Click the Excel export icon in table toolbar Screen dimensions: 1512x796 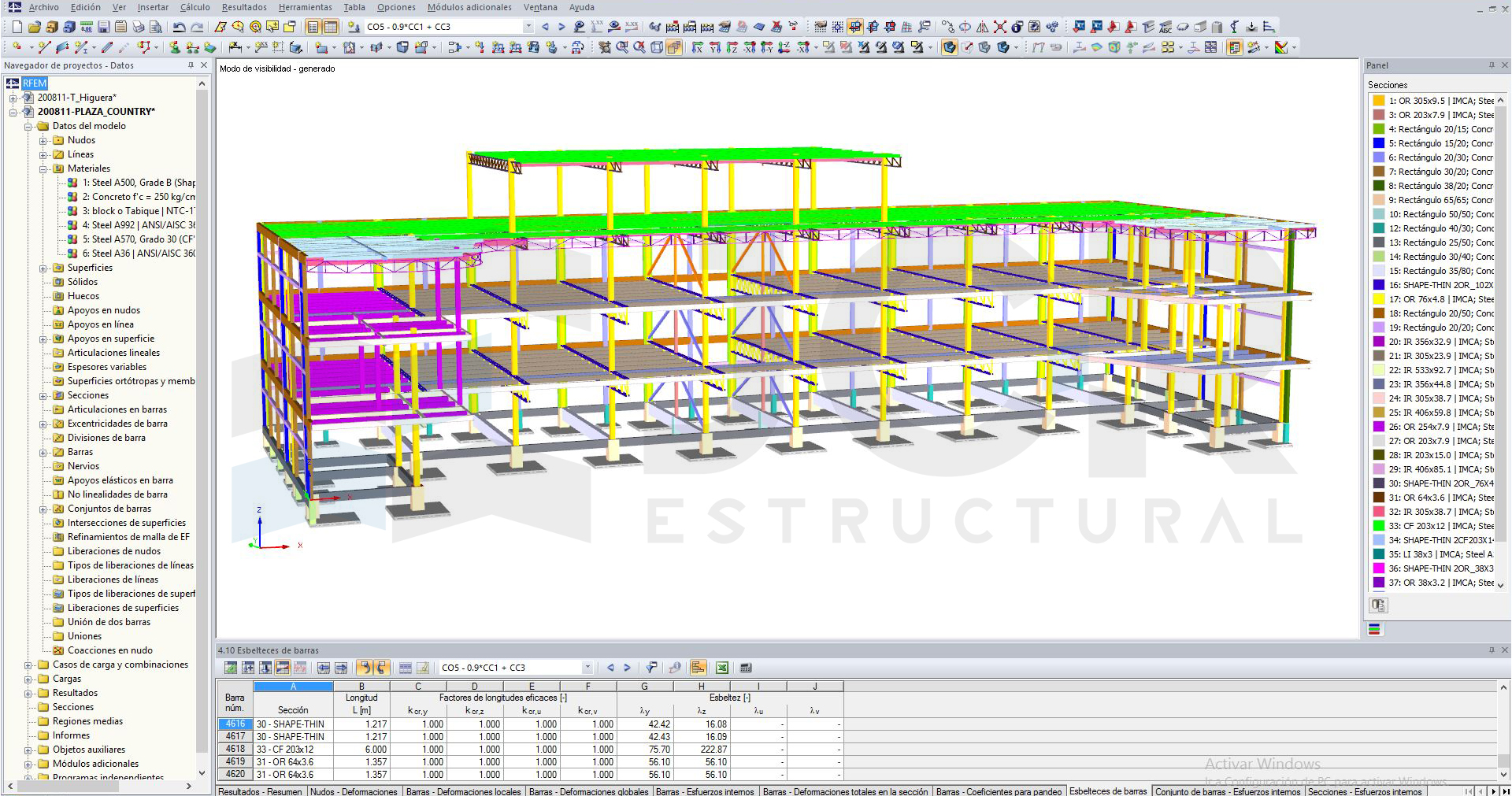(x=722, y=668)
